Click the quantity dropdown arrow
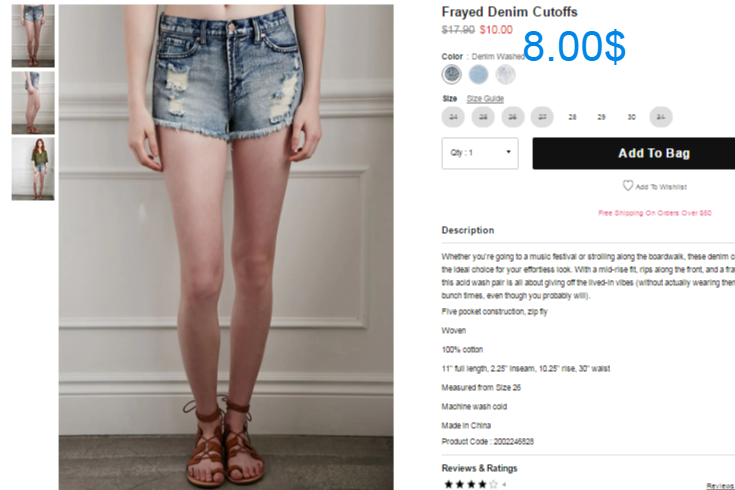The height and width of the screenshot is (490, 735). pos(508,152)
